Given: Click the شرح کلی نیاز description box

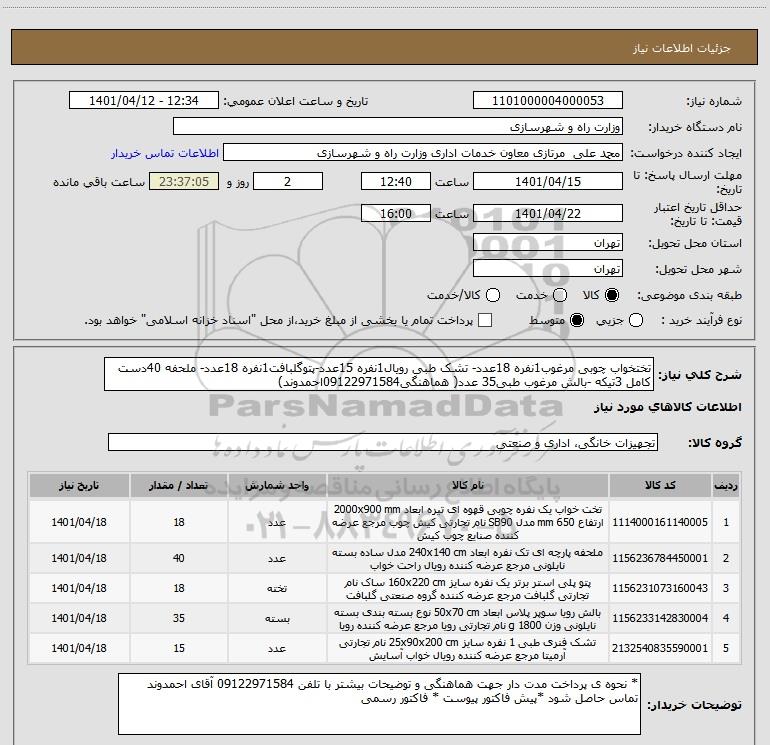Looking at the screenshot, I should coord(379,374).
